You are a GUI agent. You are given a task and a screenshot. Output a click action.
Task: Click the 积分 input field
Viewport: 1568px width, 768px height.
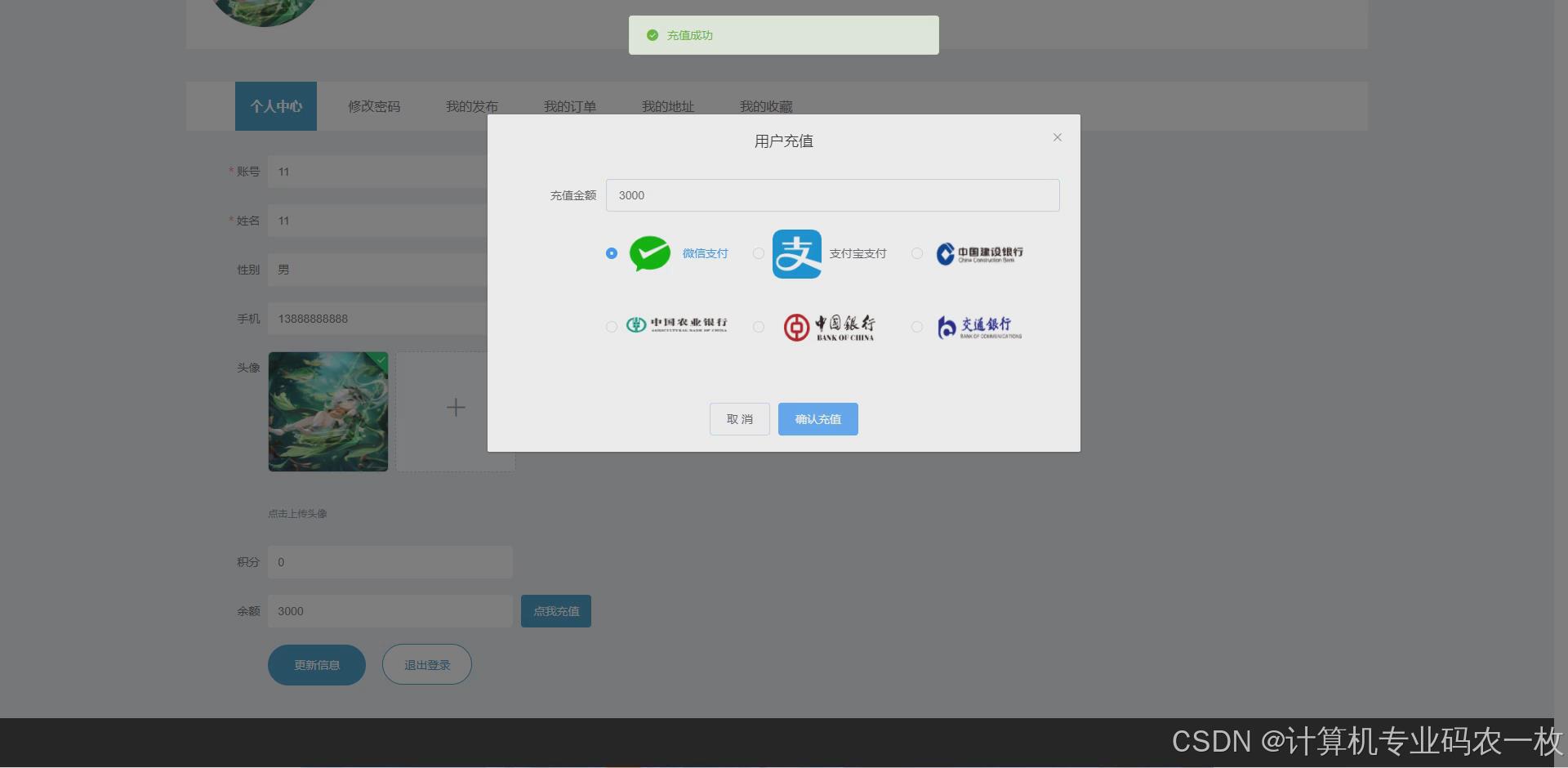pos(390,562)
